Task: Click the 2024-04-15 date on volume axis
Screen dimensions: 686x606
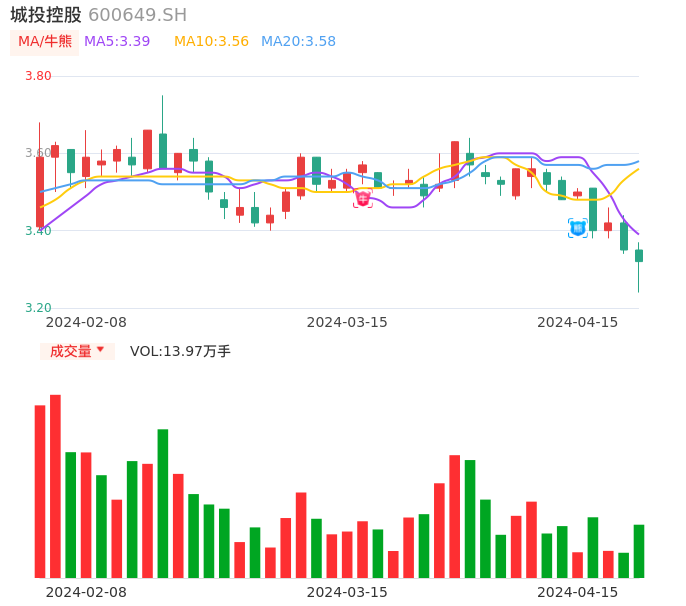Action: pos(577,591)
